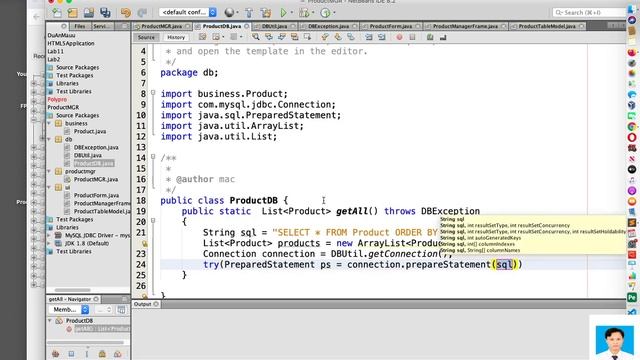Click the Find Previous Occurrence icon
This screenshot has height=360, width=640.
[269, 37]
